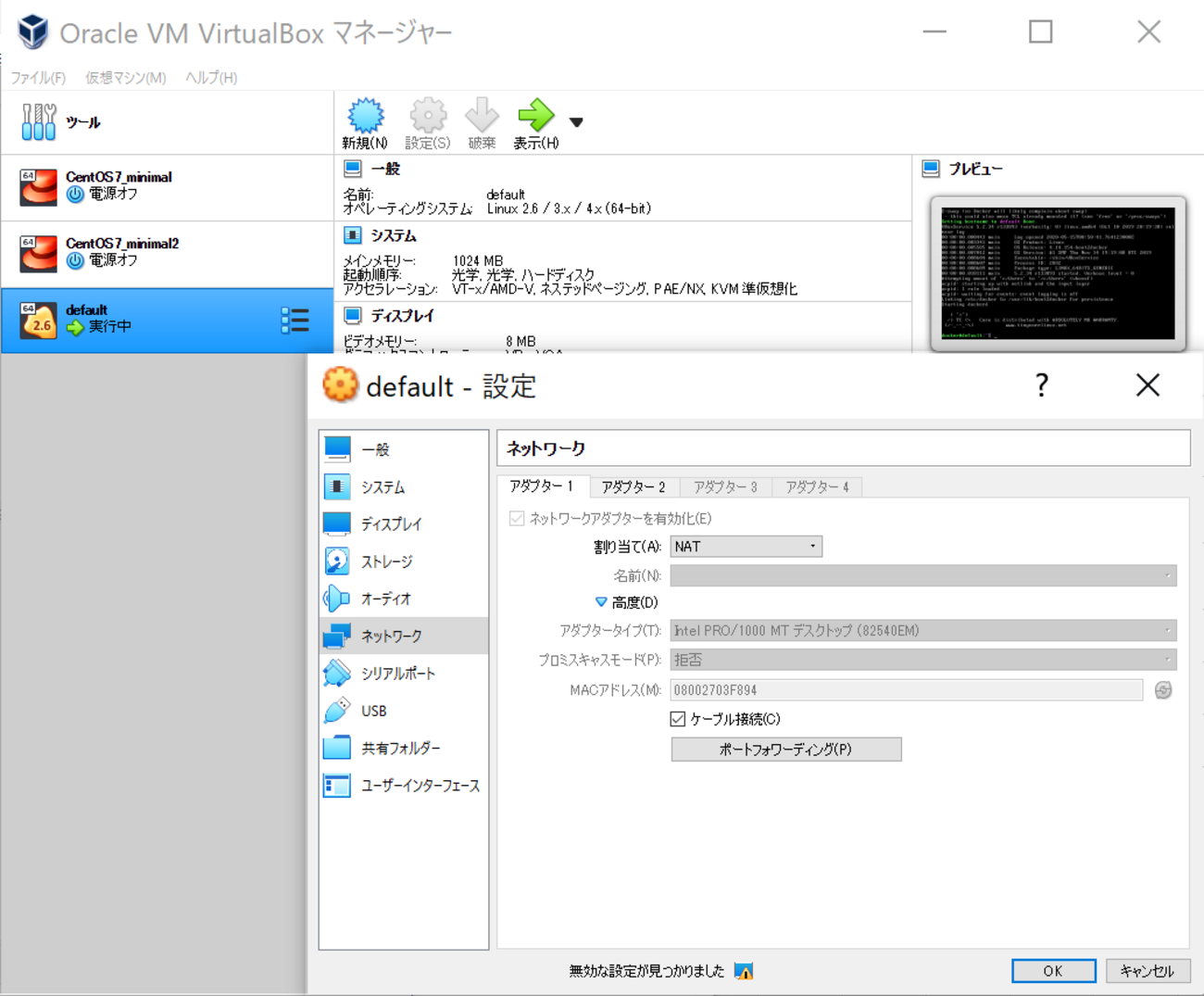Viewport: 1204px width, 996px height.
Task: Click the VM preview thumbnail
Action: pos(1058,273)
